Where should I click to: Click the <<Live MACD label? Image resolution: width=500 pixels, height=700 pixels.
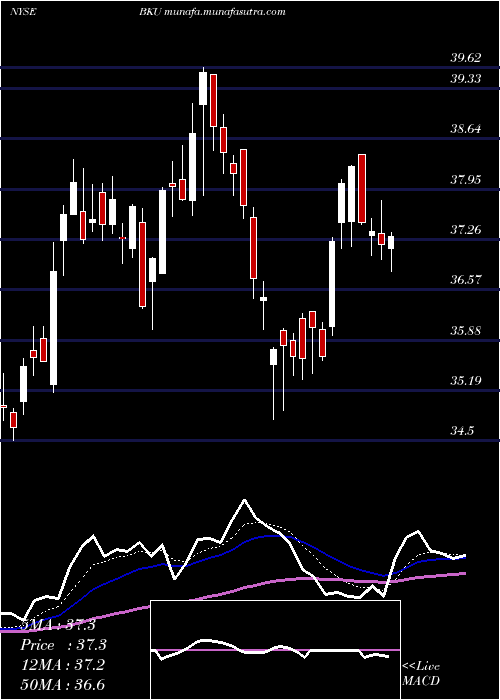coord(421,674)
